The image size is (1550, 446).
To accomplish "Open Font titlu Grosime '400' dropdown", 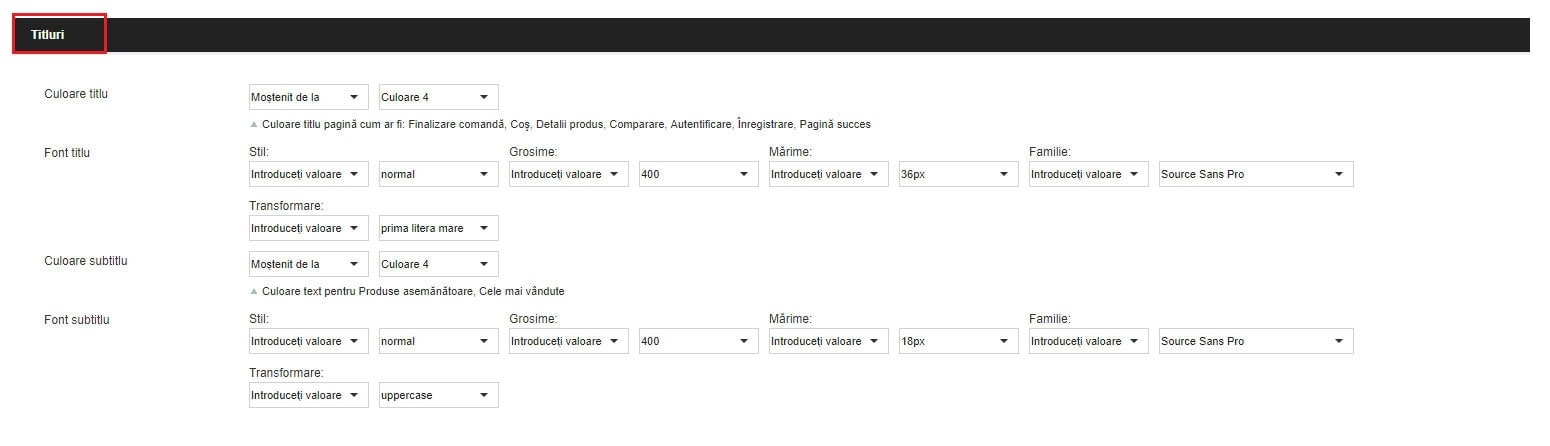I will pyautogui.click(x=698, y=174).
